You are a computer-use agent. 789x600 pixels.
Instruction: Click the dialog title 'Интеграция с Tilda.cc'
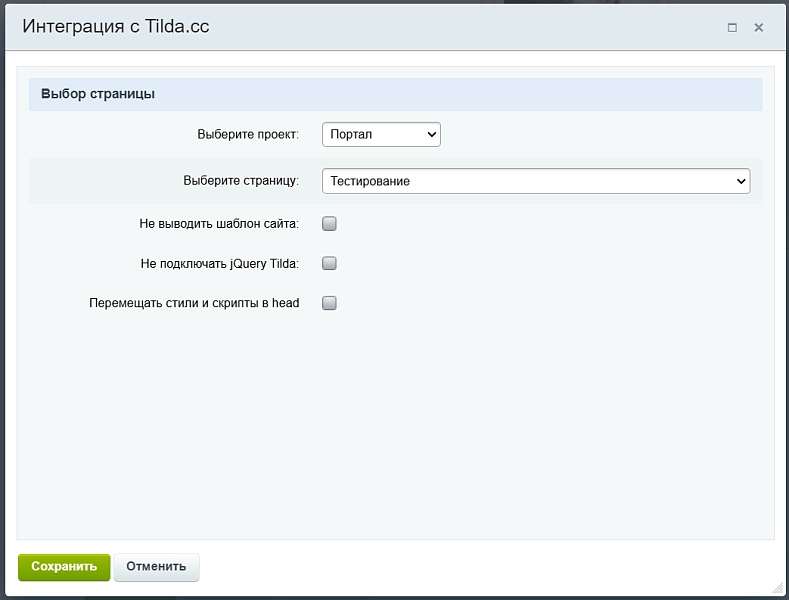click(116, 26)
